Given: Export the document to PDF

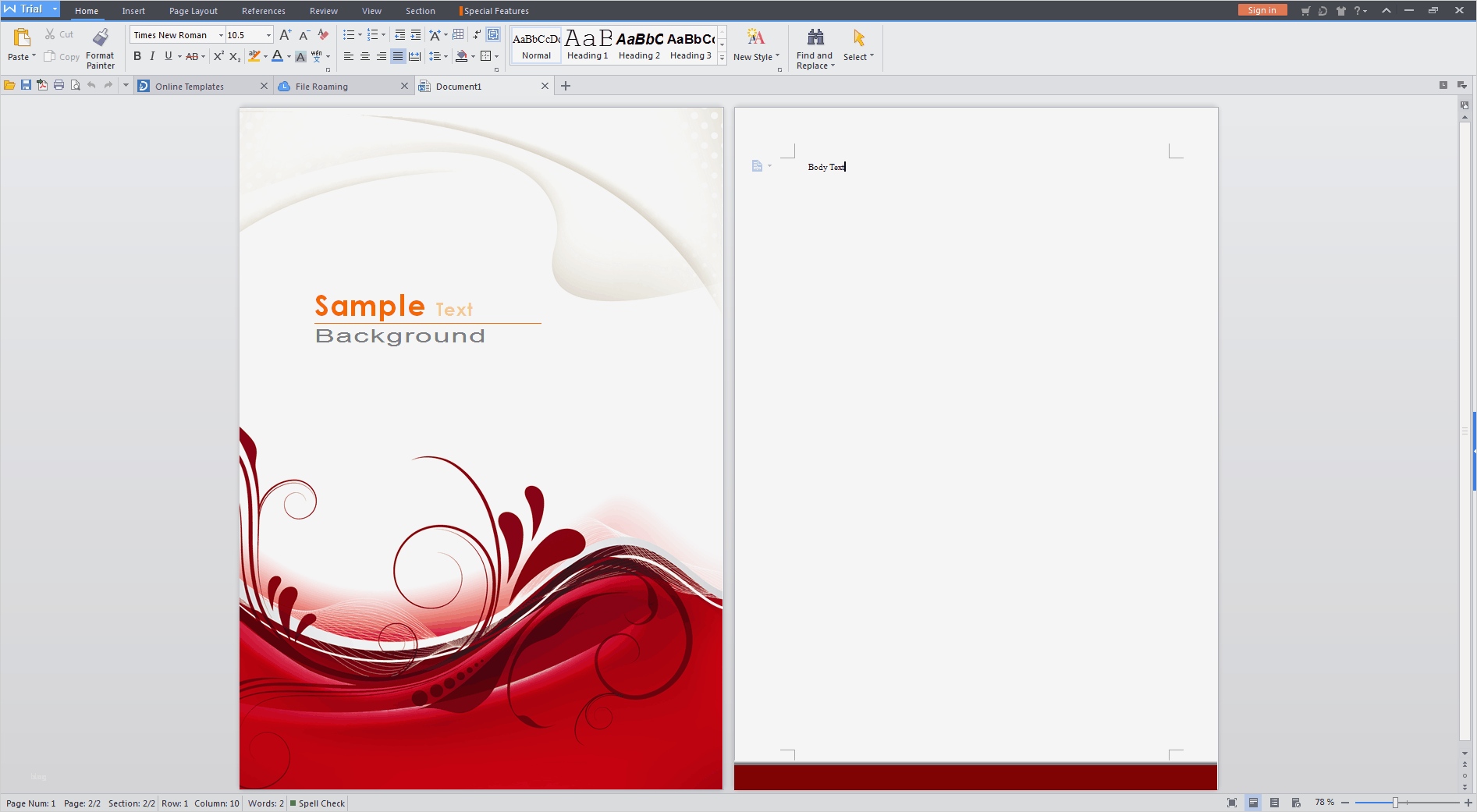Looking at the screenshot, I should click(x=42, y=86).
